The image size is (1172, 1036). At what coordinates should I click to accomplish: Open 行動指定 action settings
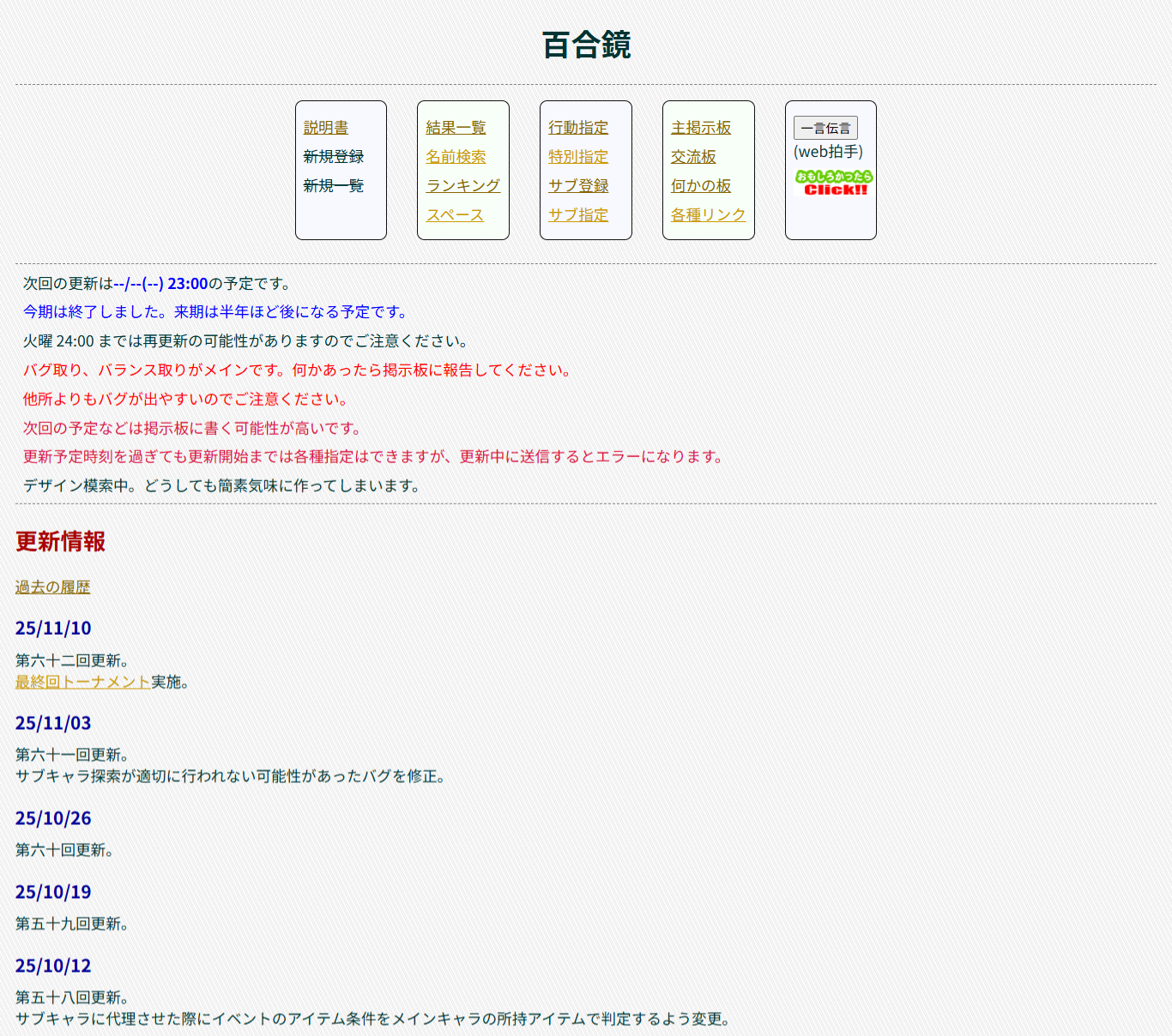coord(578,128)
